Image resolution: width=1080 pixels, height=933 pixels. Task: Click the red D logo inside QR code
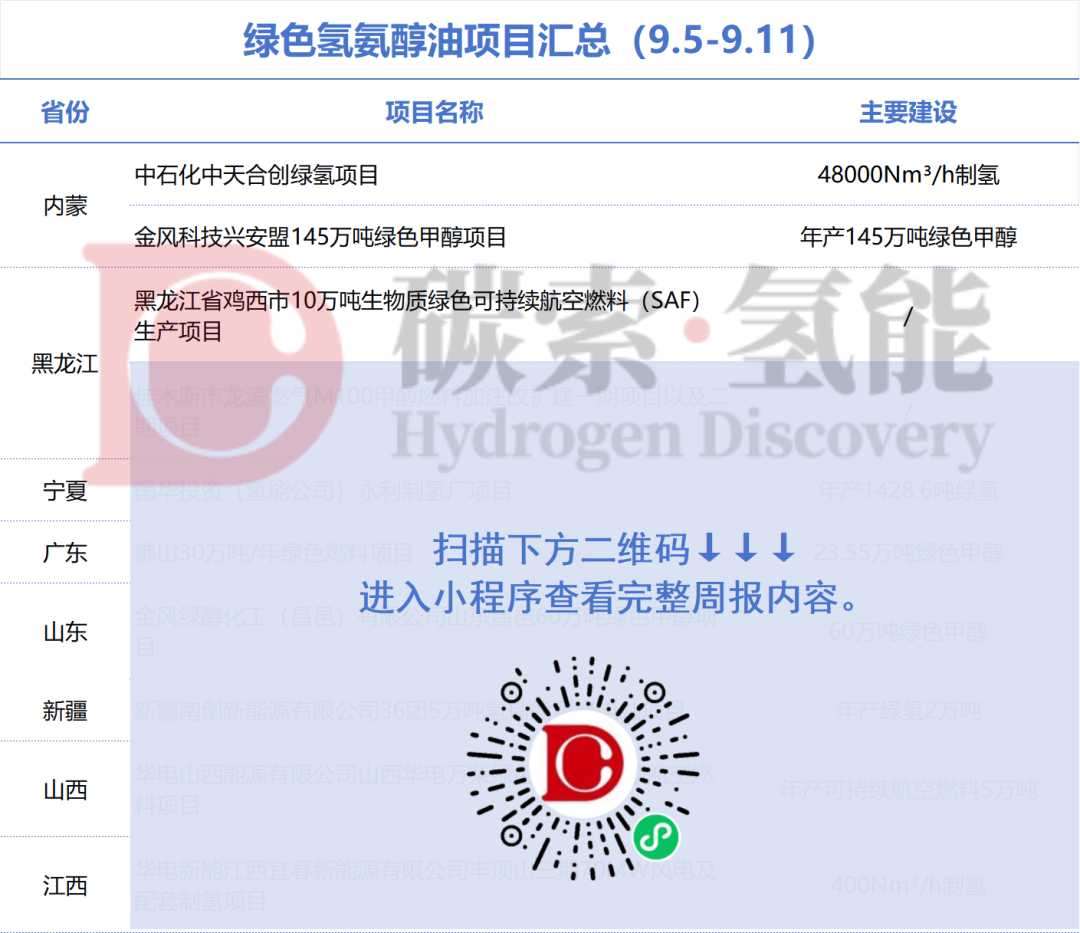(583, 763)
